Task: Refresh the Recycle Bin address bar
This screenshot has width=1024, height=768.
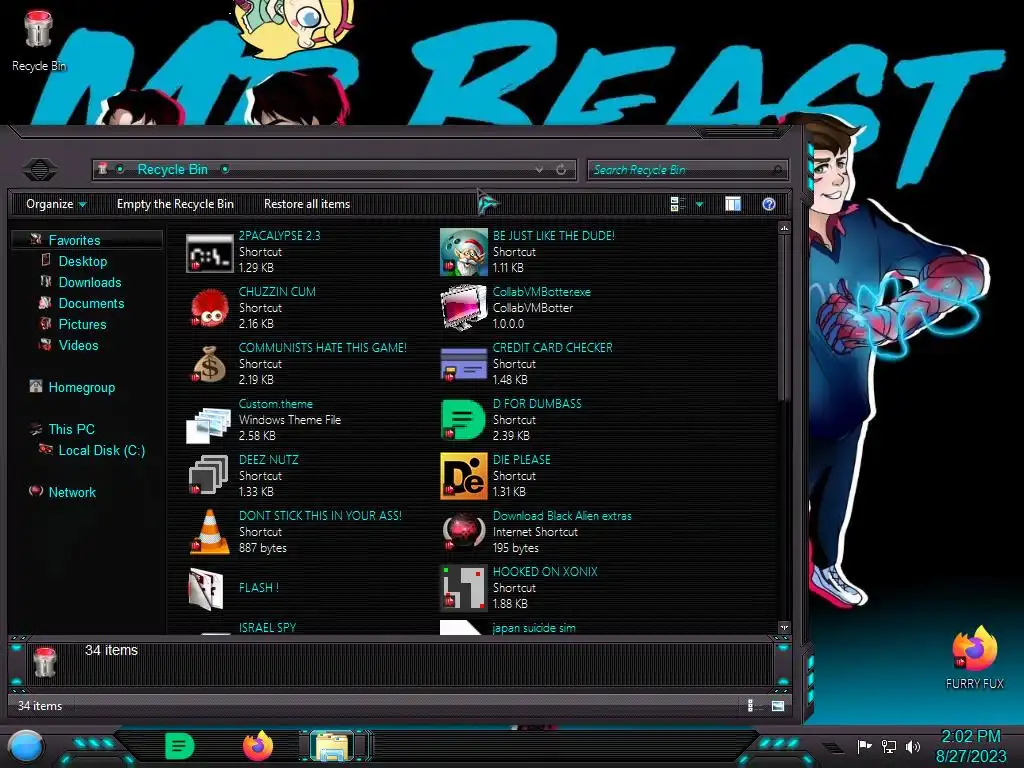Action: [x=561, y=170]
